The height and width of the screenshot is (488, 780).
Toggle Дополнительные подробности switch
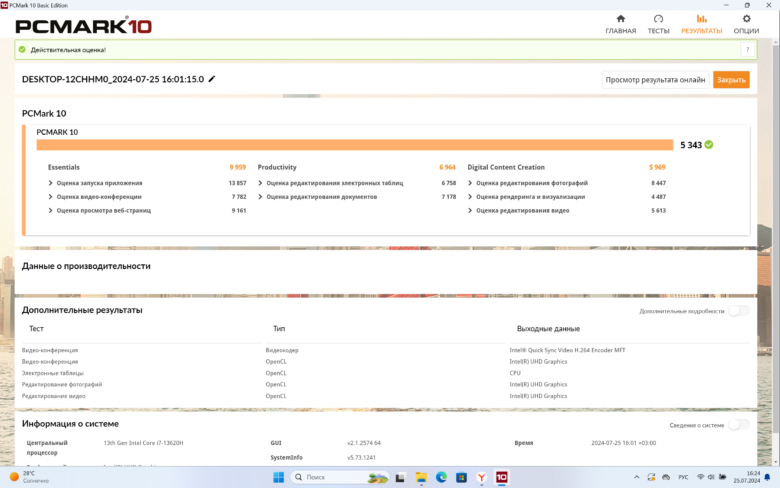pos(739,311)
